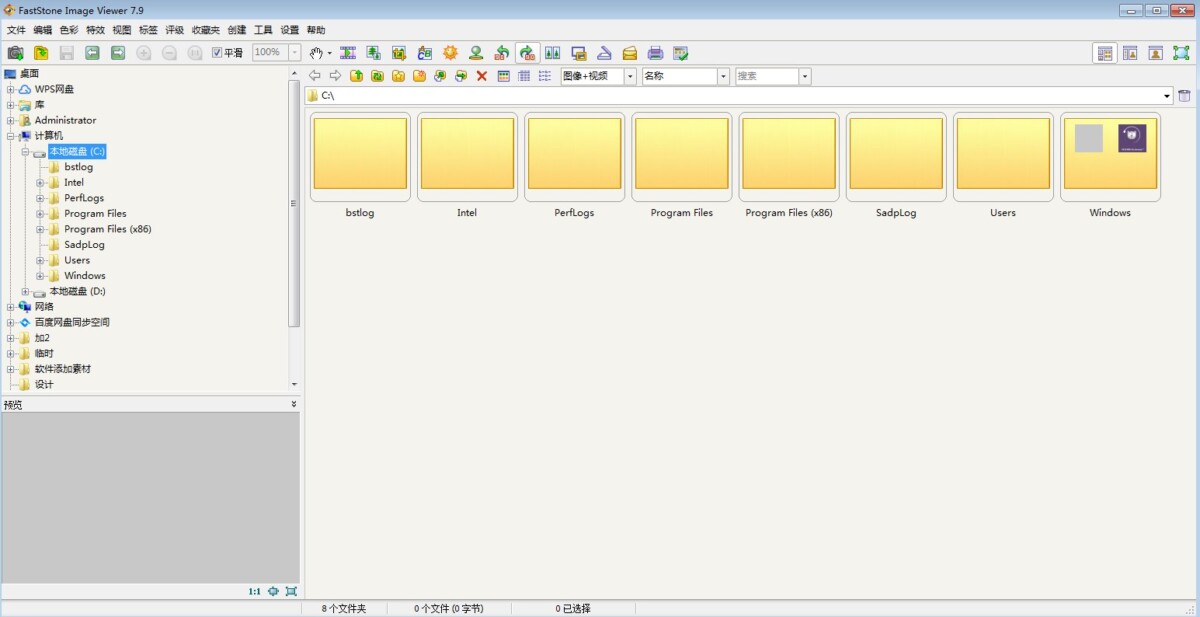Click the red X delete icon
The width and height of the screenshot is (1200, 617).
[x=481, y=76]
